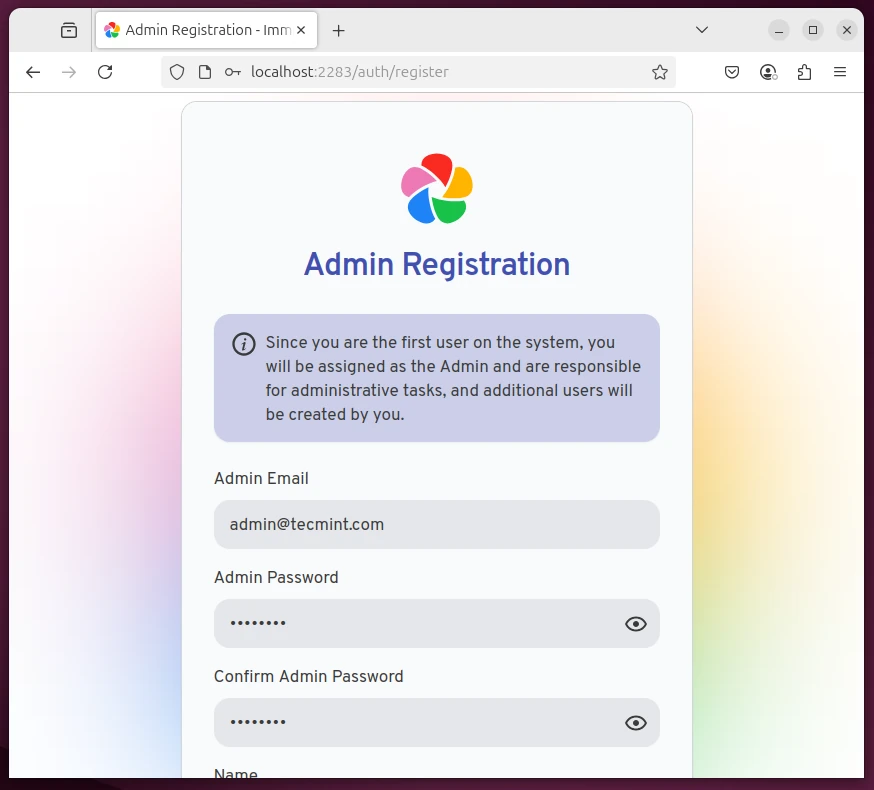The height and width of the screenshot is (790, 874).
Task: Open the Firefox hamburger application menu
Action: (840, 72)
